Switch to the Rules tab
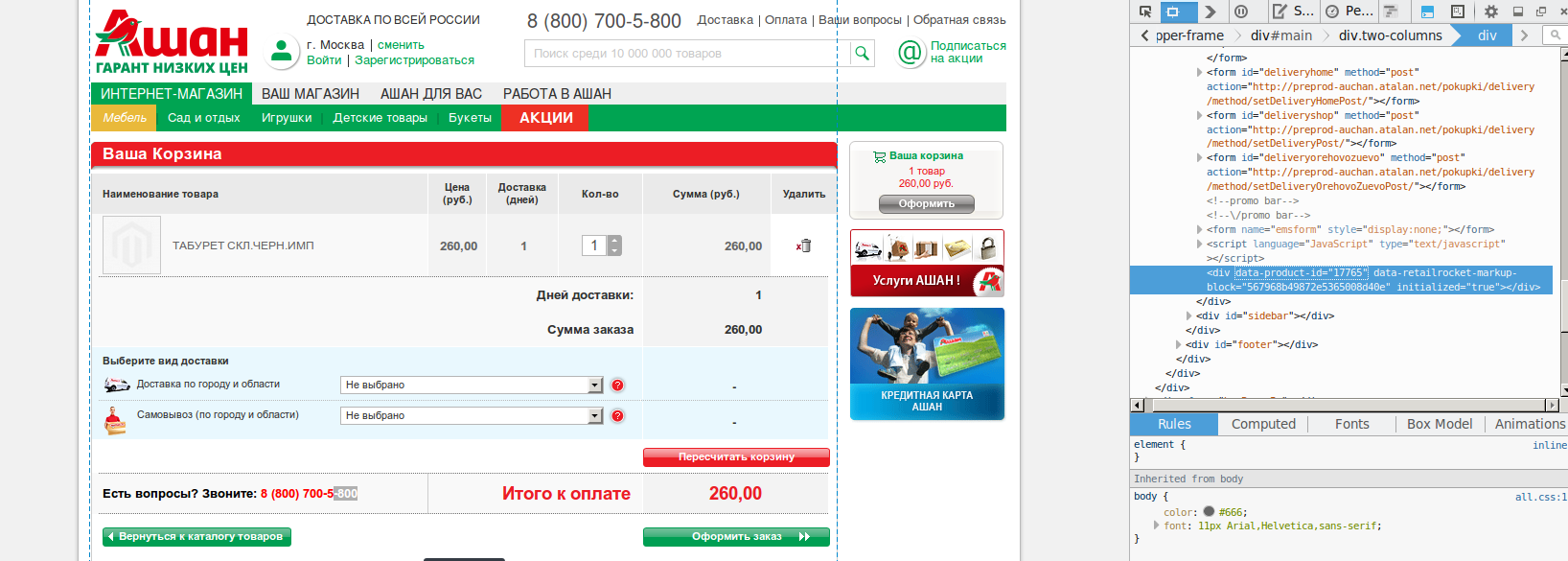The width and height of the screenshot is (1568, 561). 1174,424
